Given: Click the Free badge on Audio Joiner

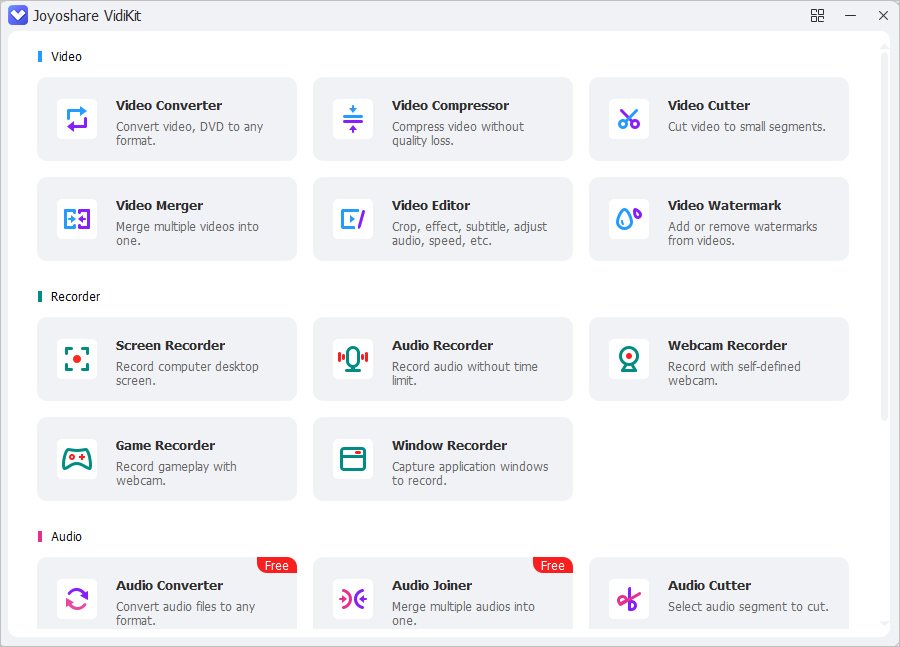Looking at the screenshot, I should (553, 565).
